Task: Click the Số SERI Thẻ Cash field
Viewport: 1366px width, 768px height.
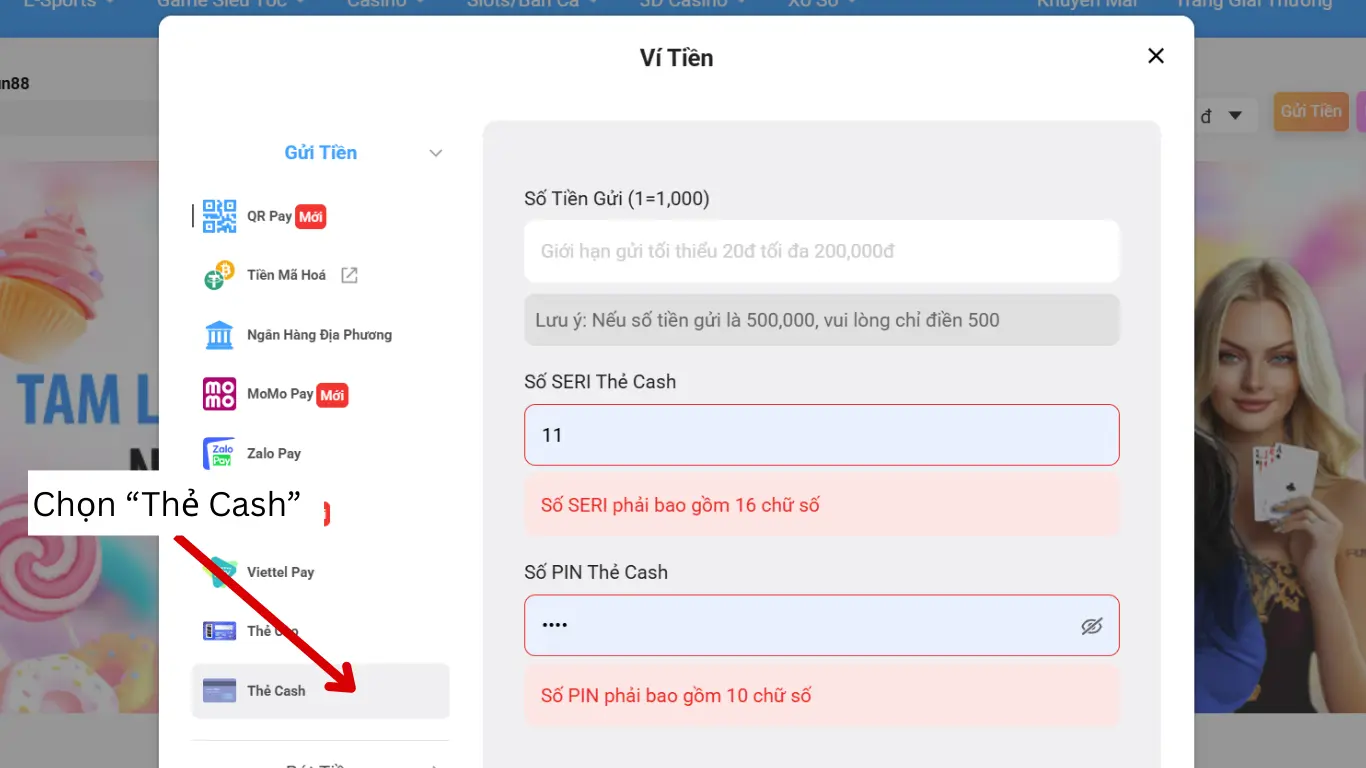Action: [822, 435]
